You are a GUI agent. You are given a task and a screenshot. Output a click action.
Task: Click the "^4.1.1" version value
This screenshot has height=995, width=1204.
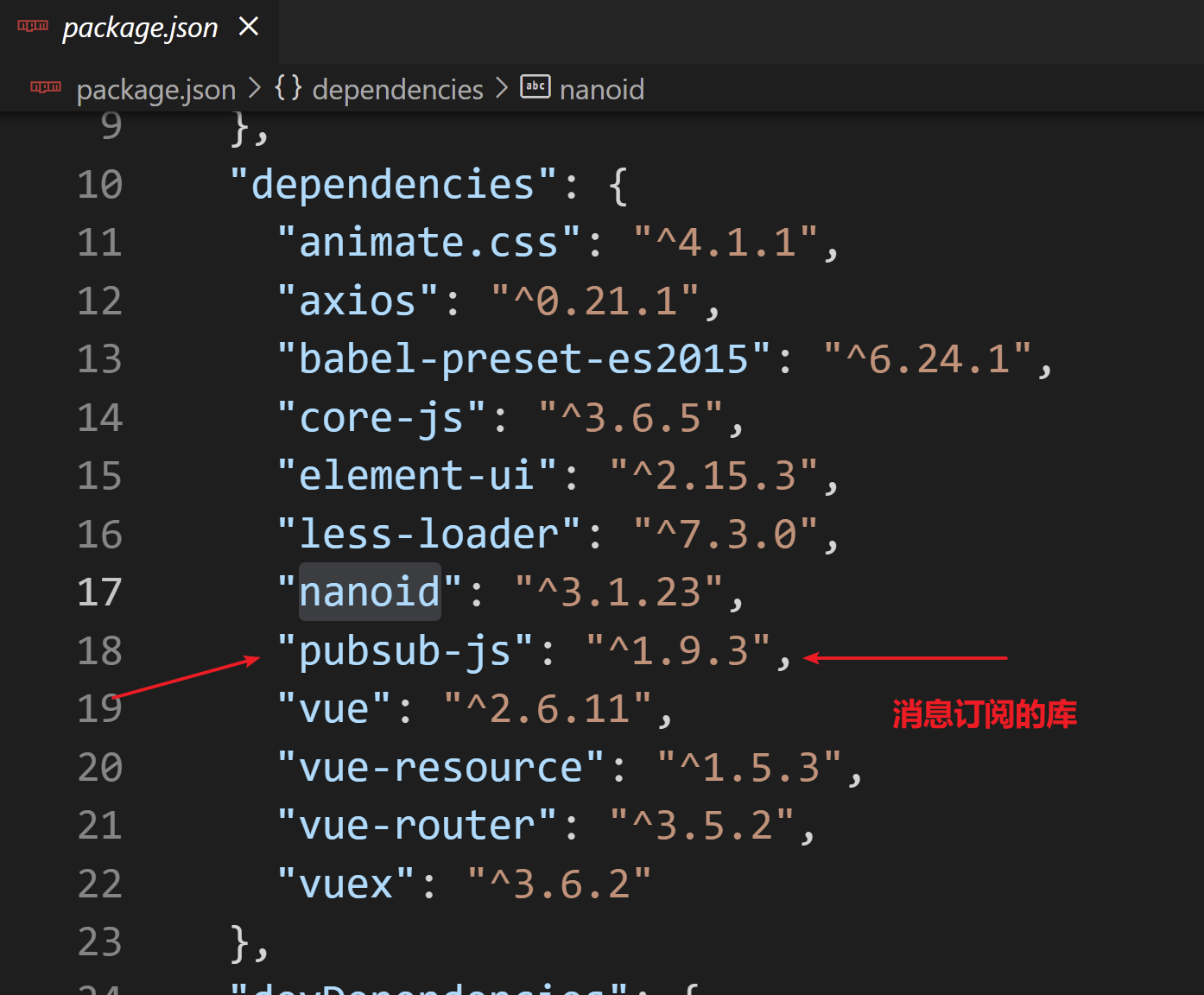pyautogui.click(x=726, y=243)
